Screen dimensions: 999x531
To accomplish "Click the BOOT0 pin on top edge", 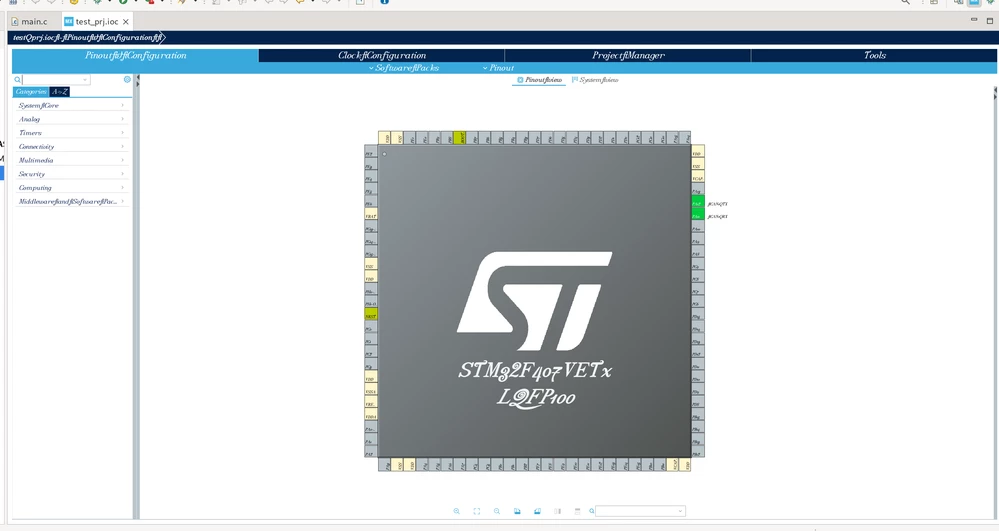I will [459, 138].
